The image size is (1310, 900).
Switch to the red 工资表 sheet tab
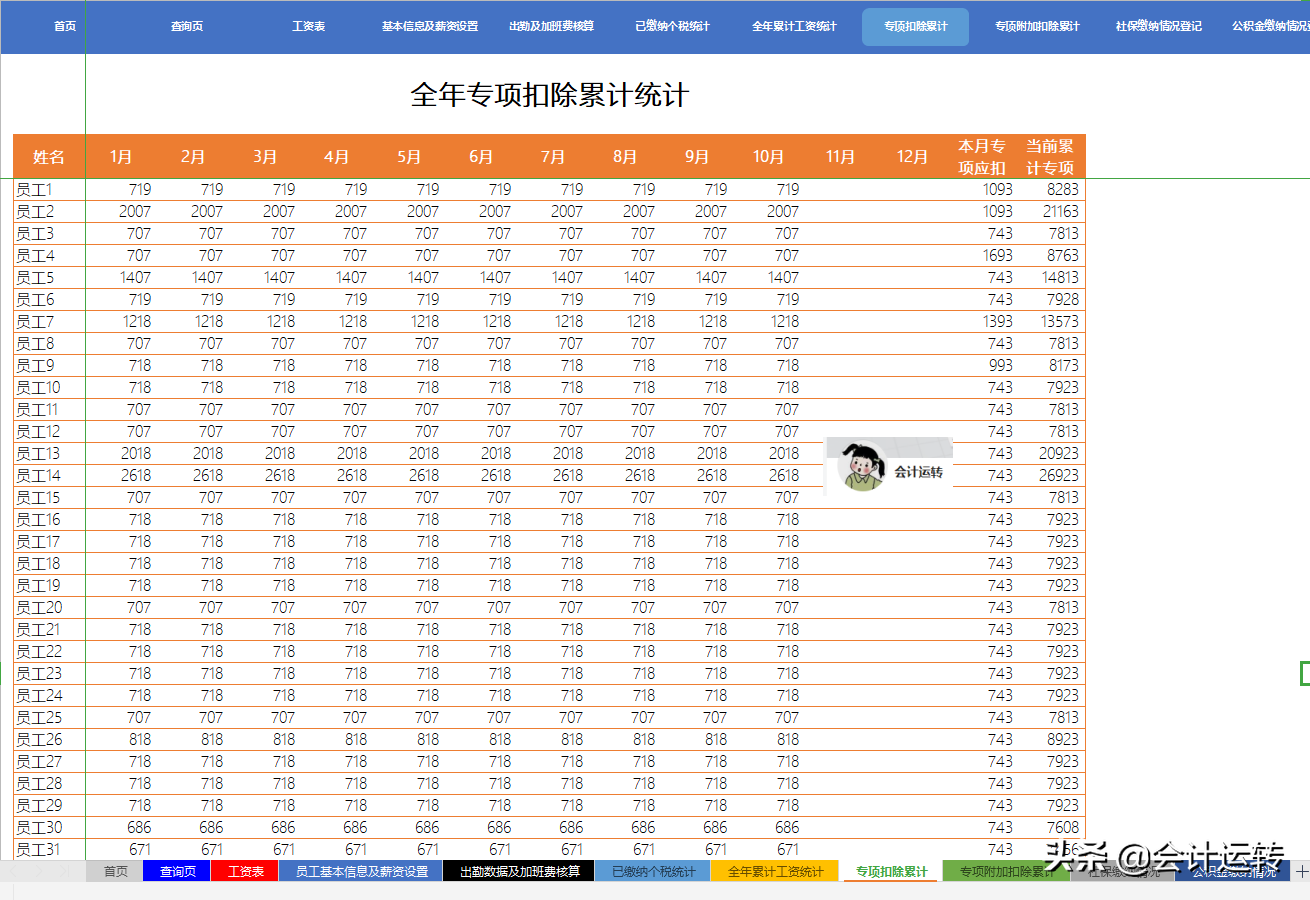245,872
